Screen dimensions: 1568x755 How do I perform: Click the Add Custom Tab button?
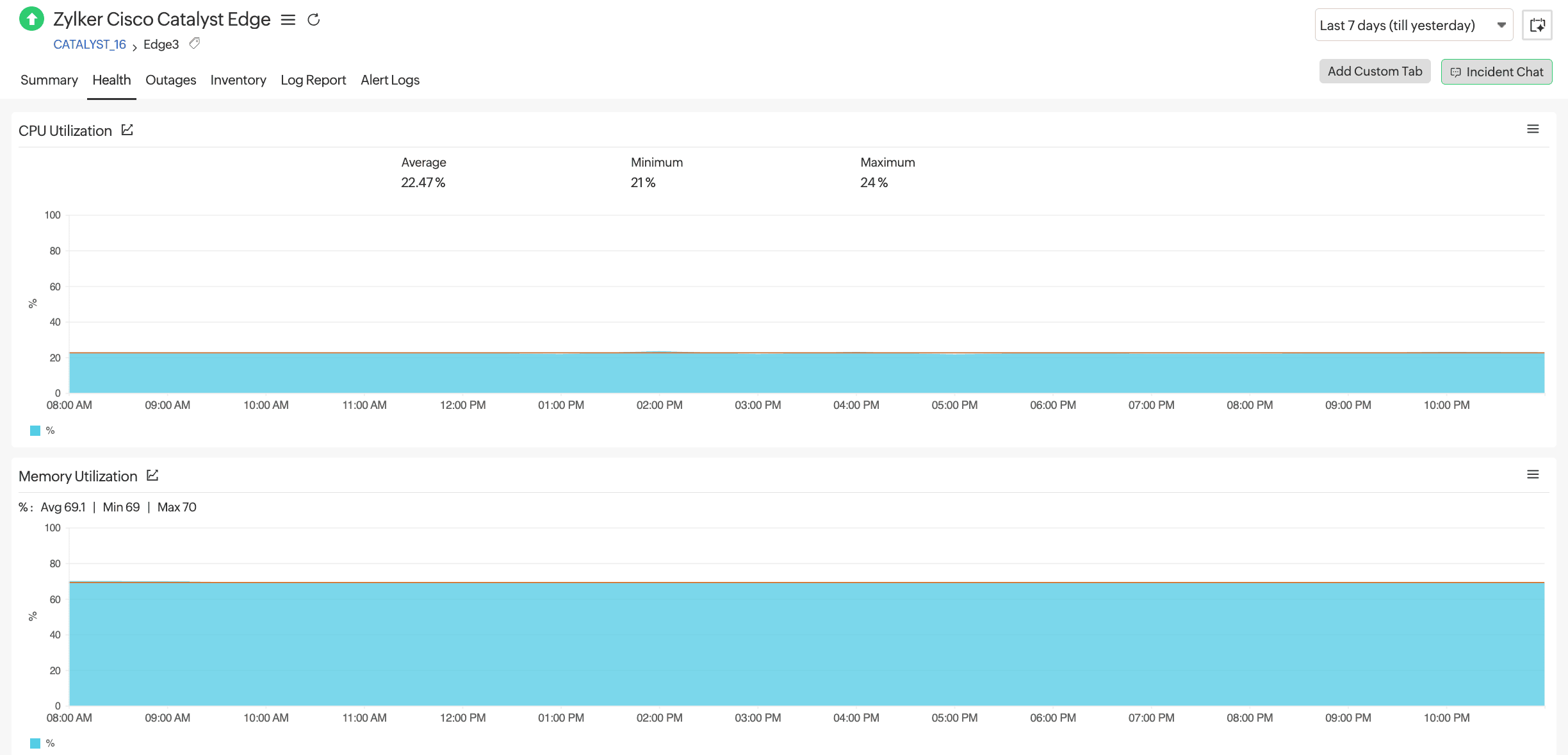pyautogui.click(x=1375, y=71)
